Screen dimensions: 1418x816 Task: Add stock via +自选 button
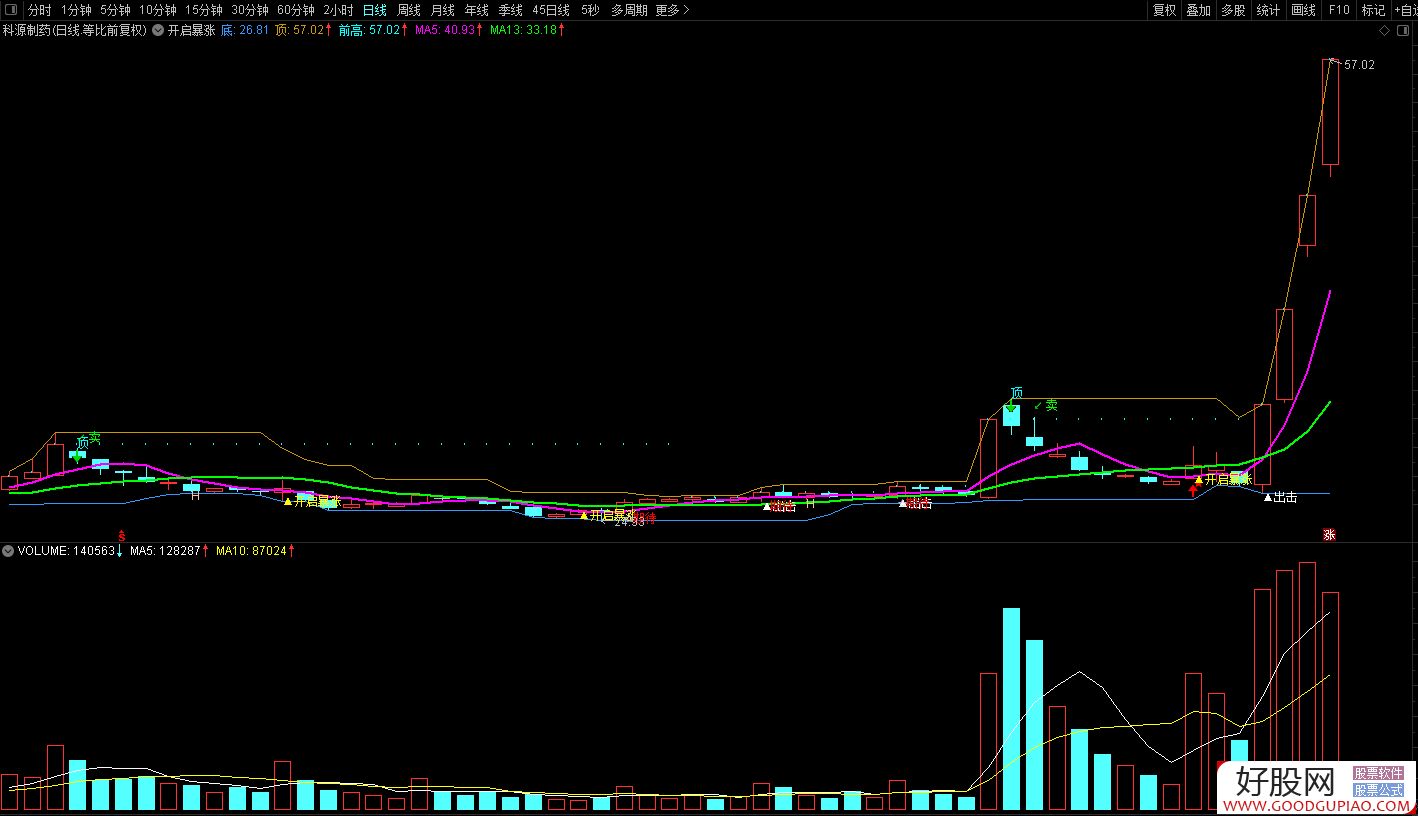pos(1405,10)
